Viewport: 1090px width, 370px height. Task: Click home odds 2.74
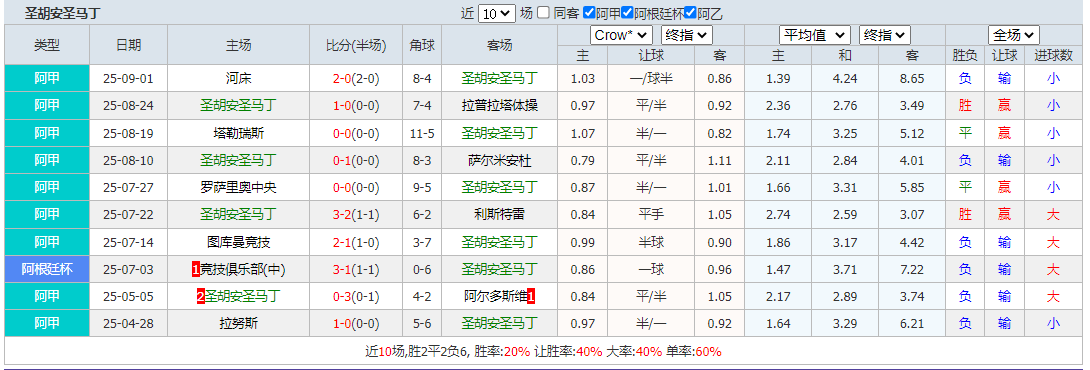[x=778, y=215]
